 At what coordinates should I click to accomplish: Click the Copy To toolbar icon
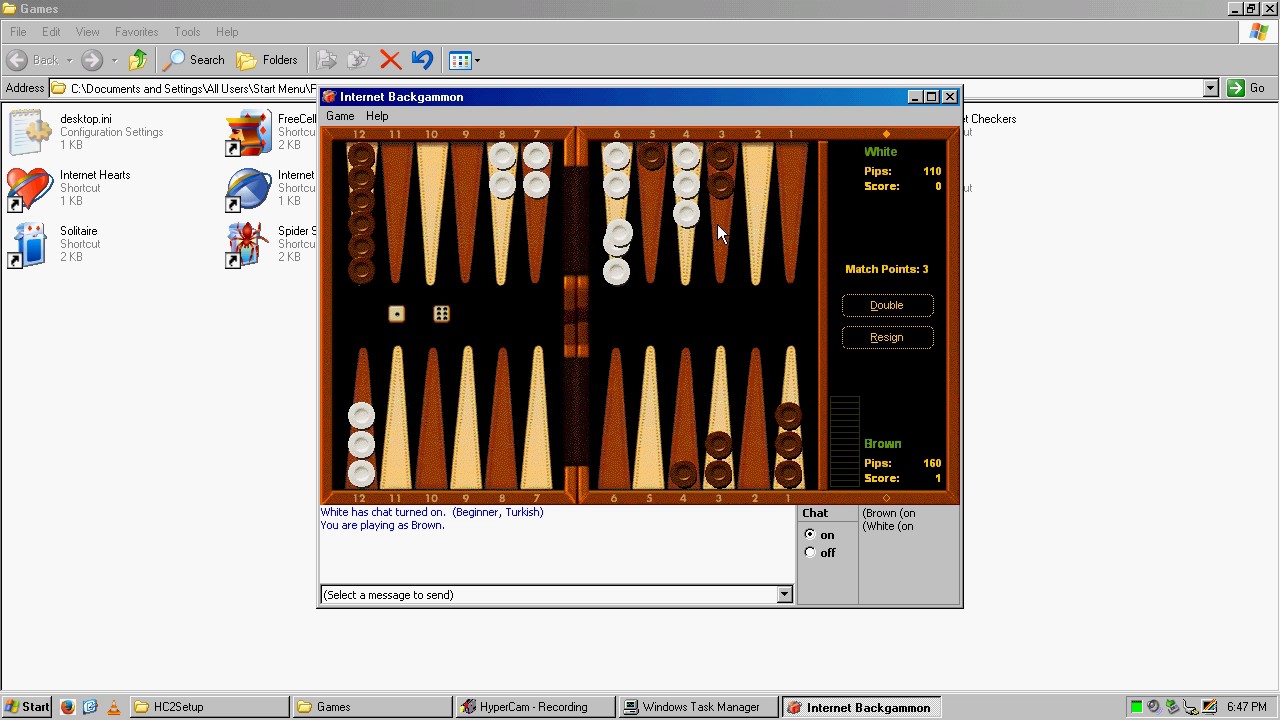(x=357, y=60)
